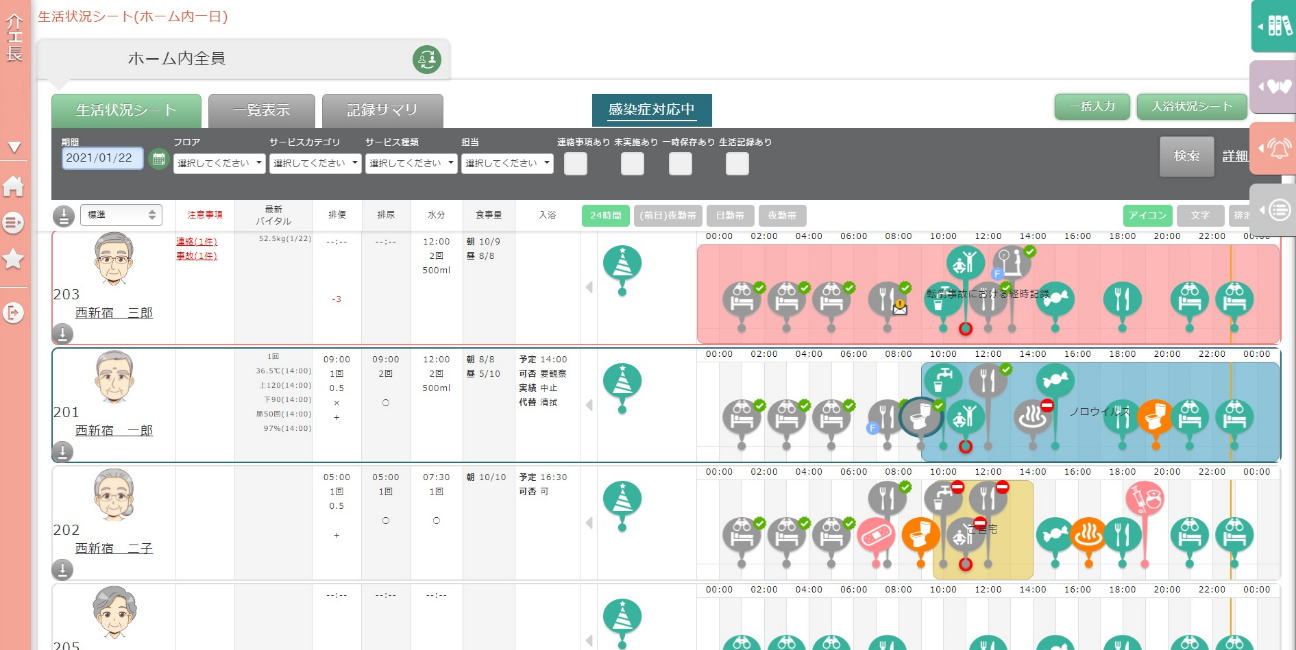Screen dimensions: 1296x650
Task: Expand the サービスカテゴリ dropdown
Action: point(315,163)
